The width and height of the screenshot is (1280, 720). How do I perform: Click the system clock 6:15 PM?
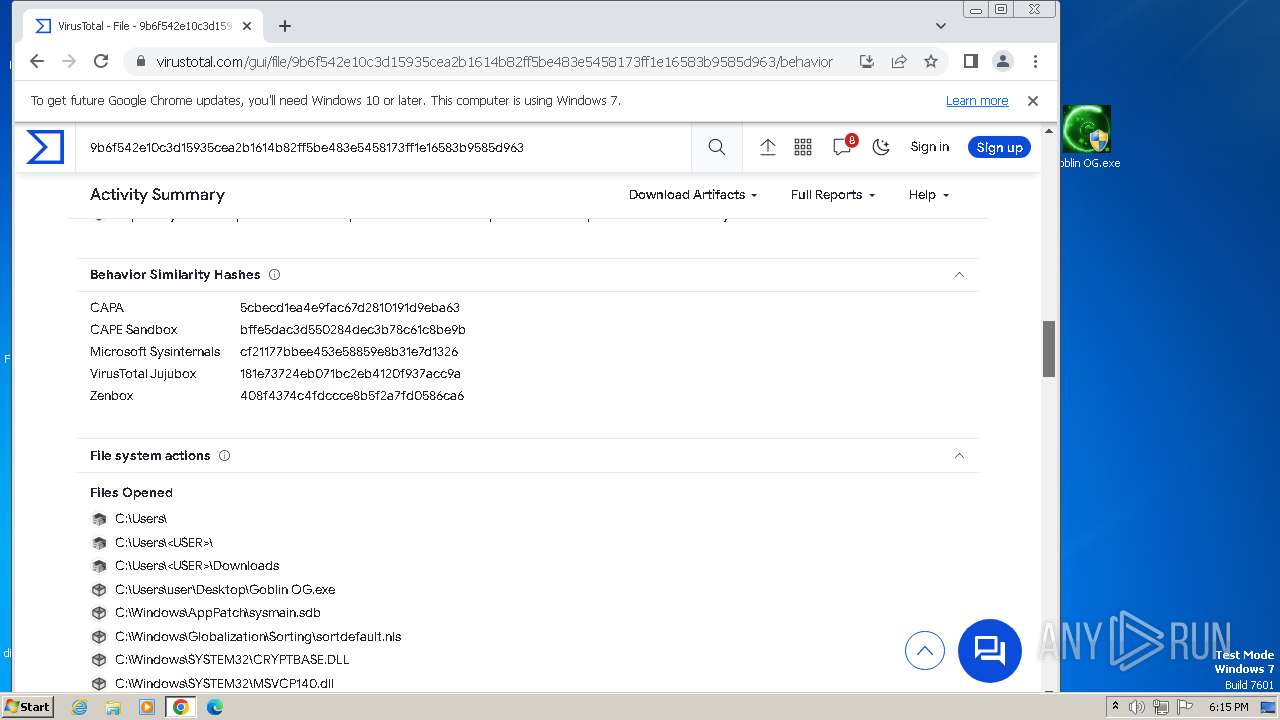coord(1228,707)
